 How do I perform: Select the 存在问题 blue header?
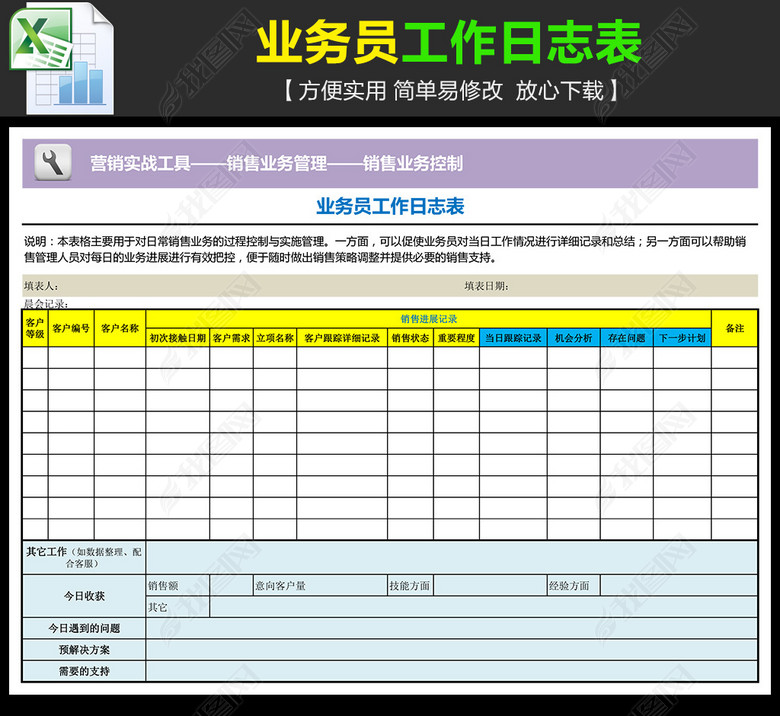[x=627, y=338]
